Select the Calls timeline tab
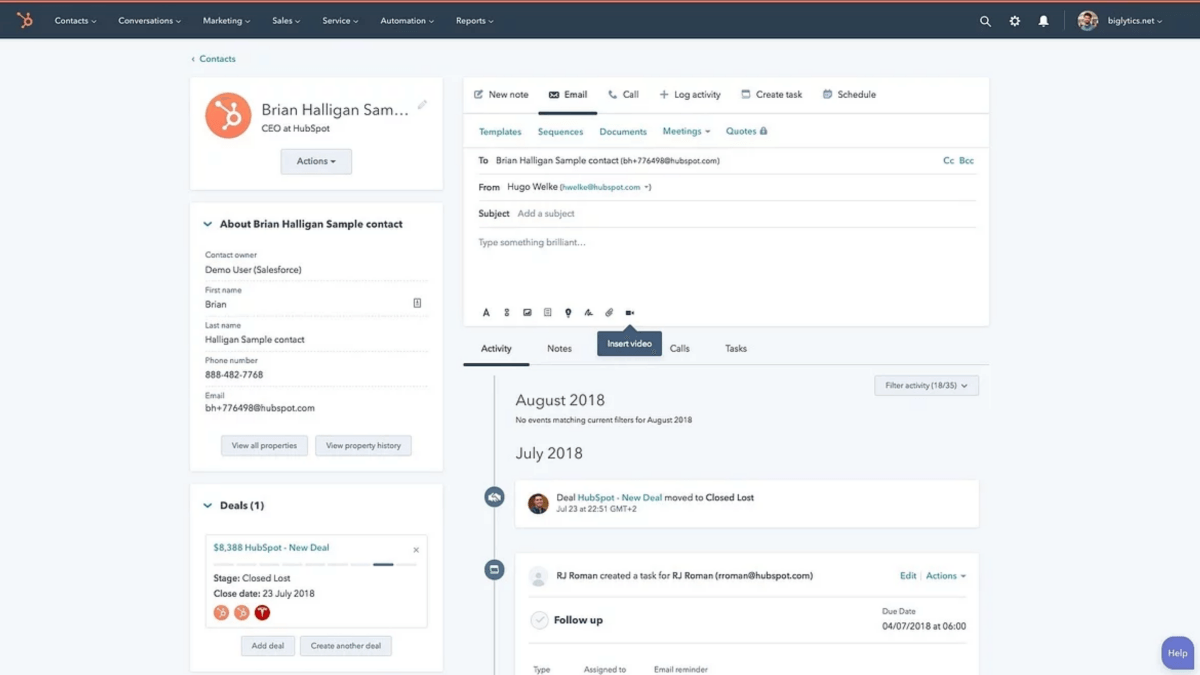Screen dimensions: 1200x675 click(x=680, y=349)
